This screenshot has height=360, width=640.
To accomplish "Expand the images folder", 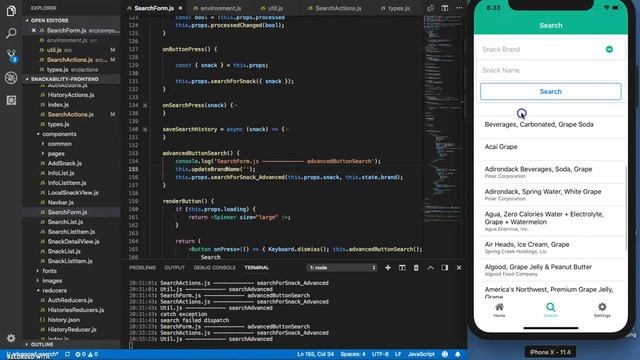I will (x=38, y=280).
